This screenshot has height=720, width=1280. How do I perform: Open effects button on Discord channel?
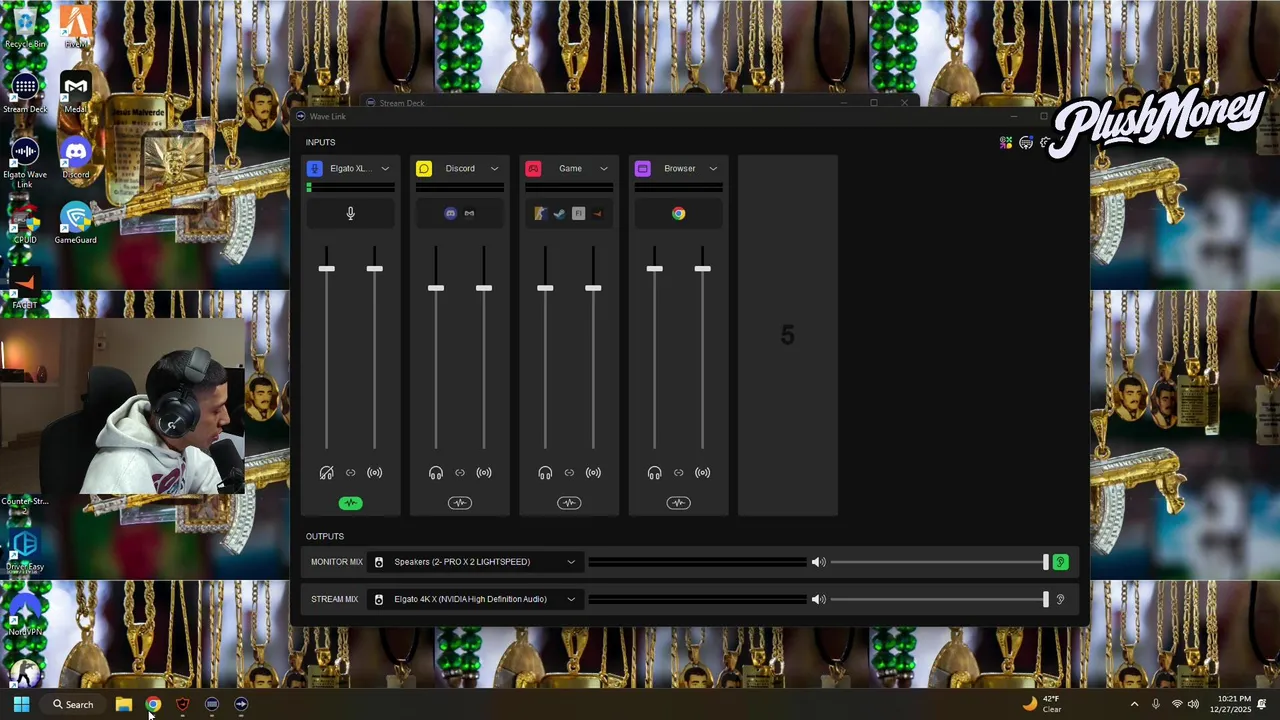460,503
